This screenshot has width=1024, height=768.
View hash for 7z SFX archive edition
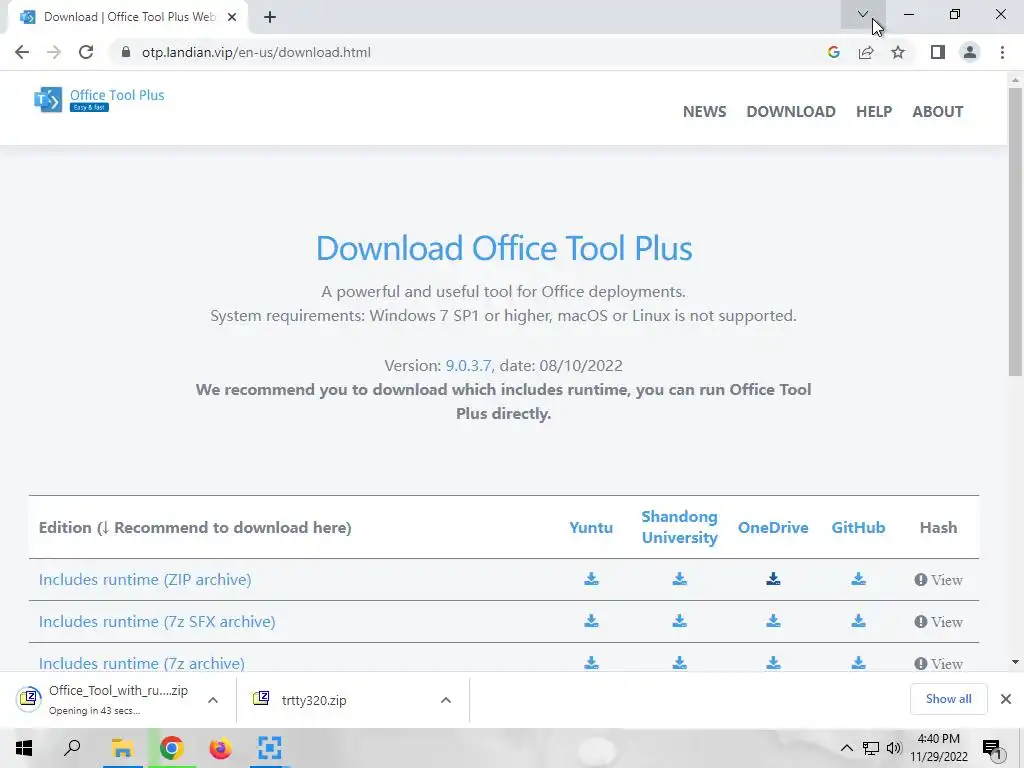coord(938,622)
